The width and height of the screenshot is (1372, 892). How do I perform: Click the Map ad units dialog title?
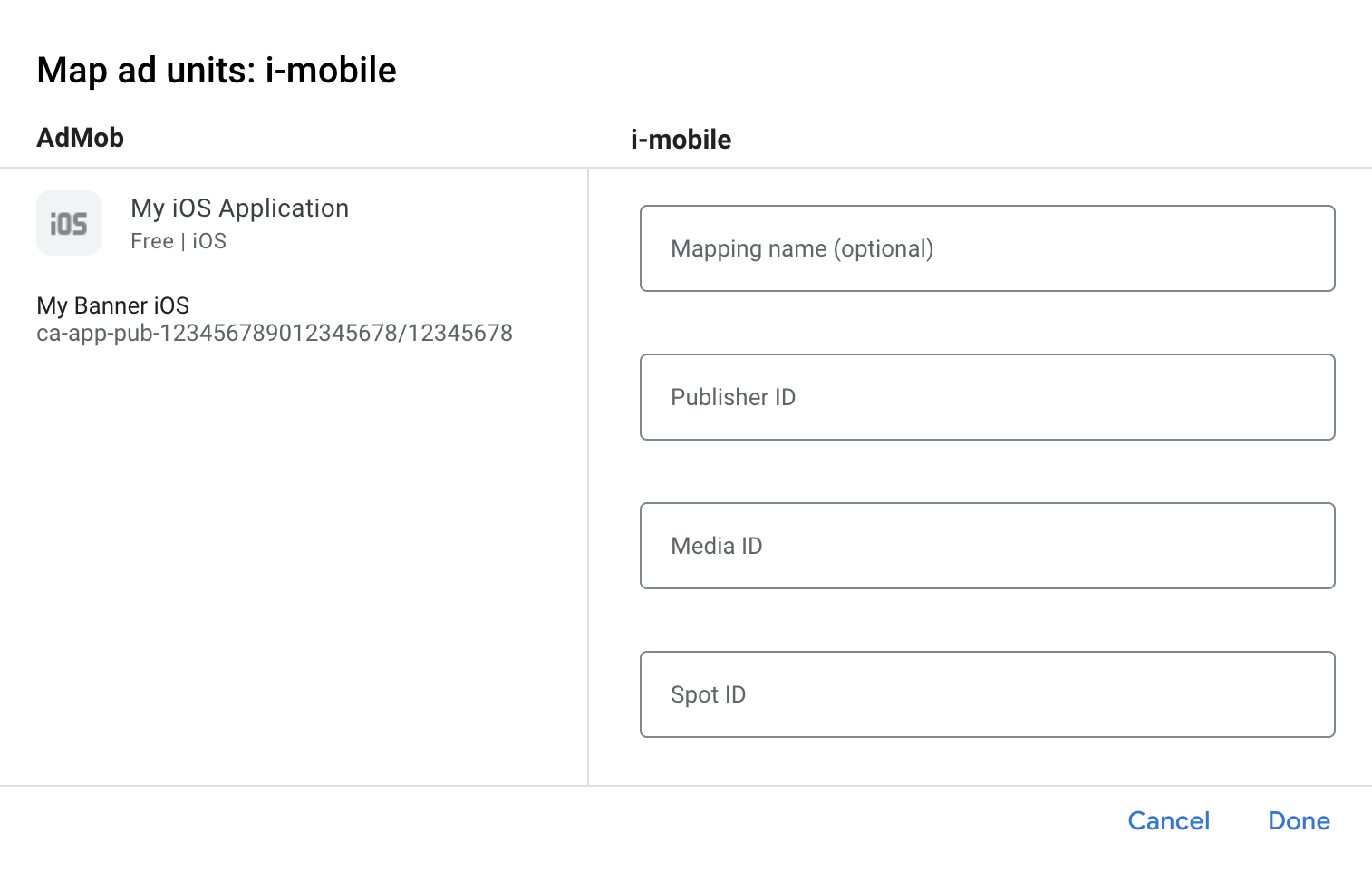pyautogui.click(x=217, y=71)
